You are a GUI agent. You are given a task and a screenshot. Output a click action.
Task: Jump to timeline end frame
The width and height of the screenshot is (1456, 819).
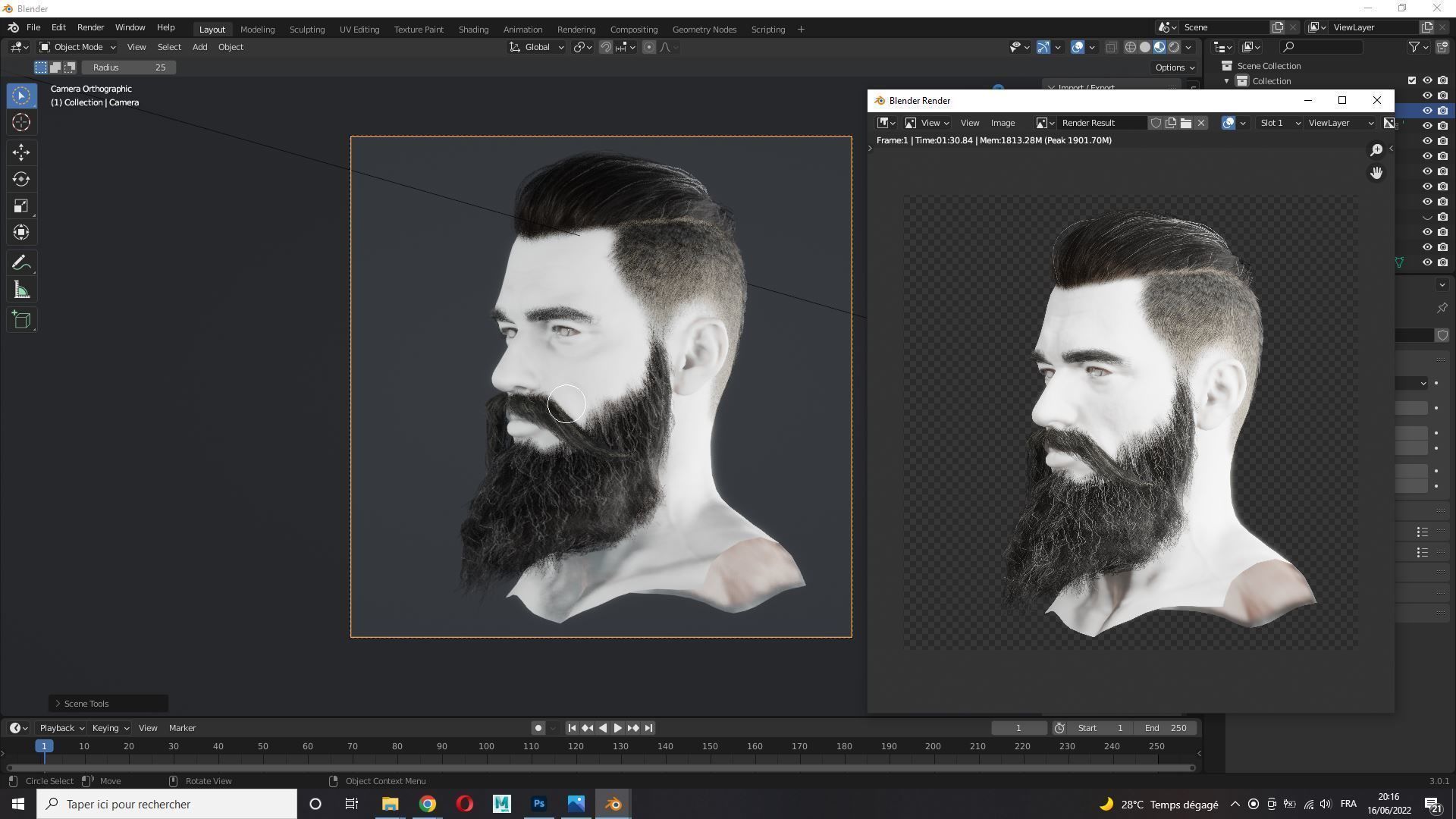(x=648, y=728)
